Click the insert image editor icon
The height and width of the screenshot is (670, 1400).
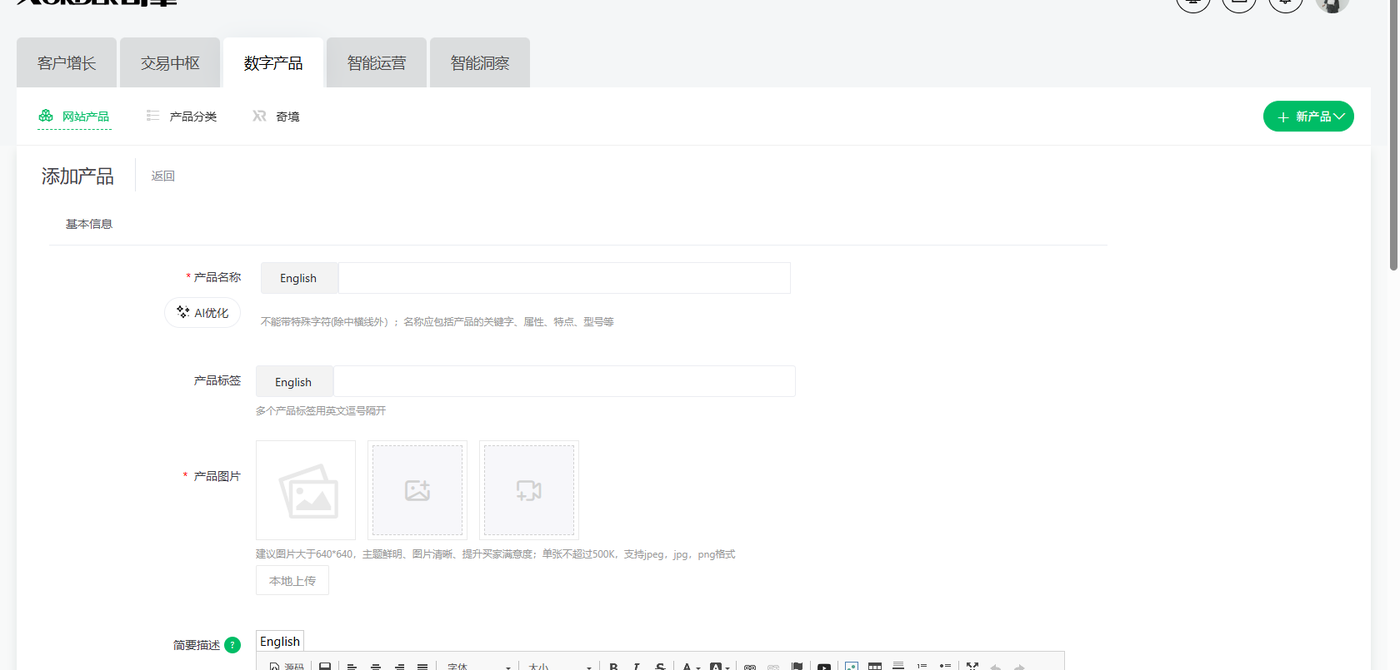[852, 665]
